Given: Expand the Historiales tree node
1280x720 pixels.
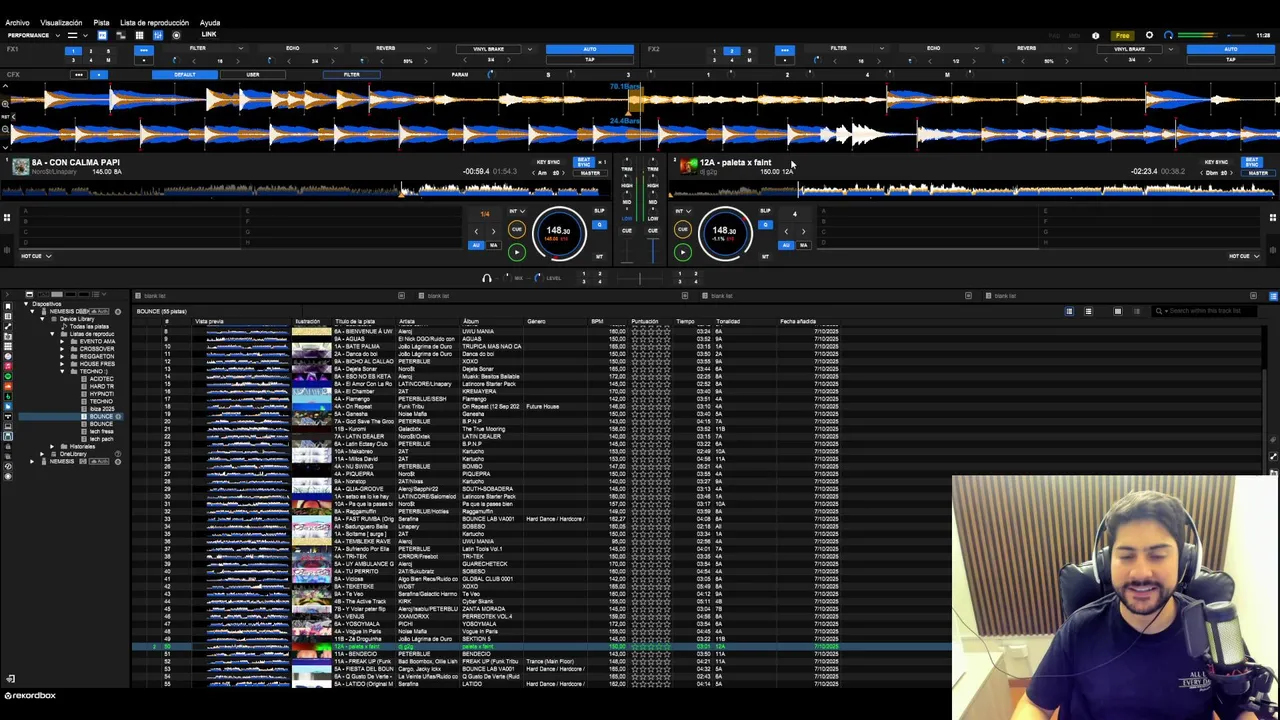Looking at the screenshot, I should click(x=53, y=446).
